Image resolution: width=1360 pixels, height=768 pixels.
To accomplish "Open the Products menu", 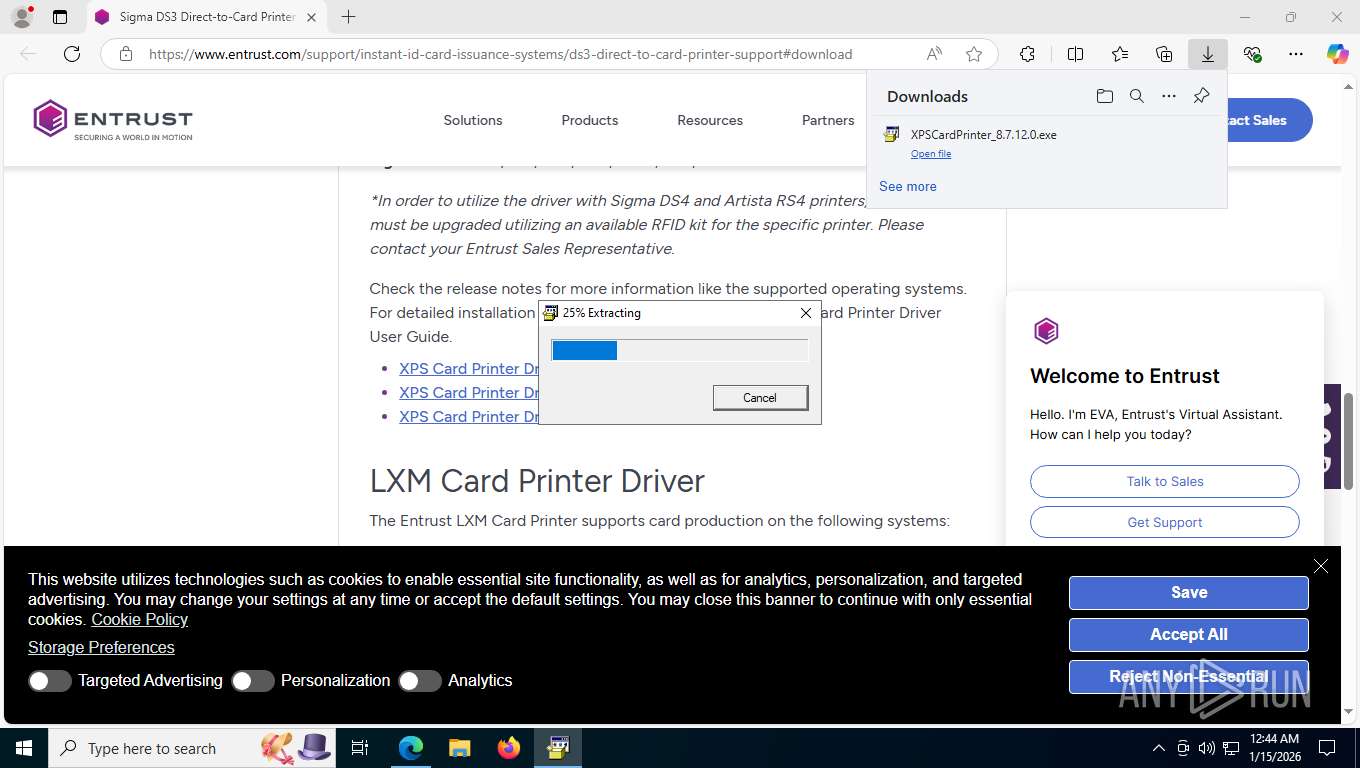I will pos(590,120).
